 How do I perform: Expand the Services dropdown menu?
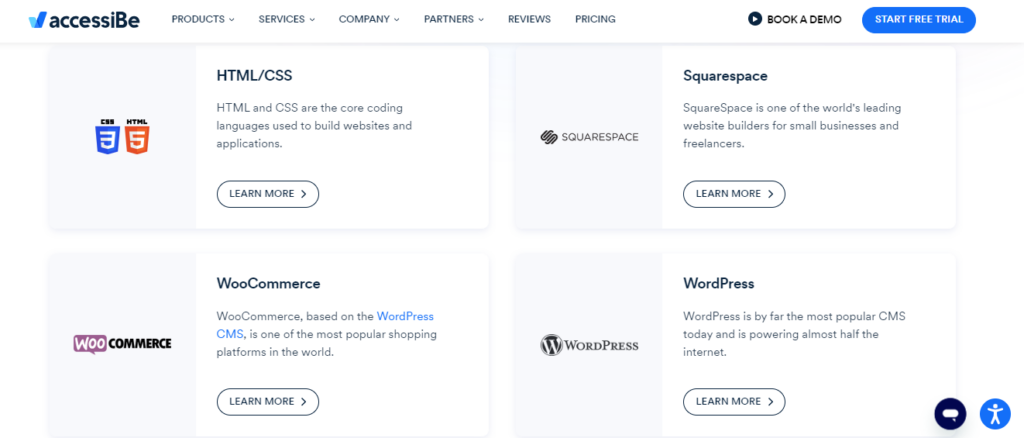pyautogui.click(x=287, y=20)
